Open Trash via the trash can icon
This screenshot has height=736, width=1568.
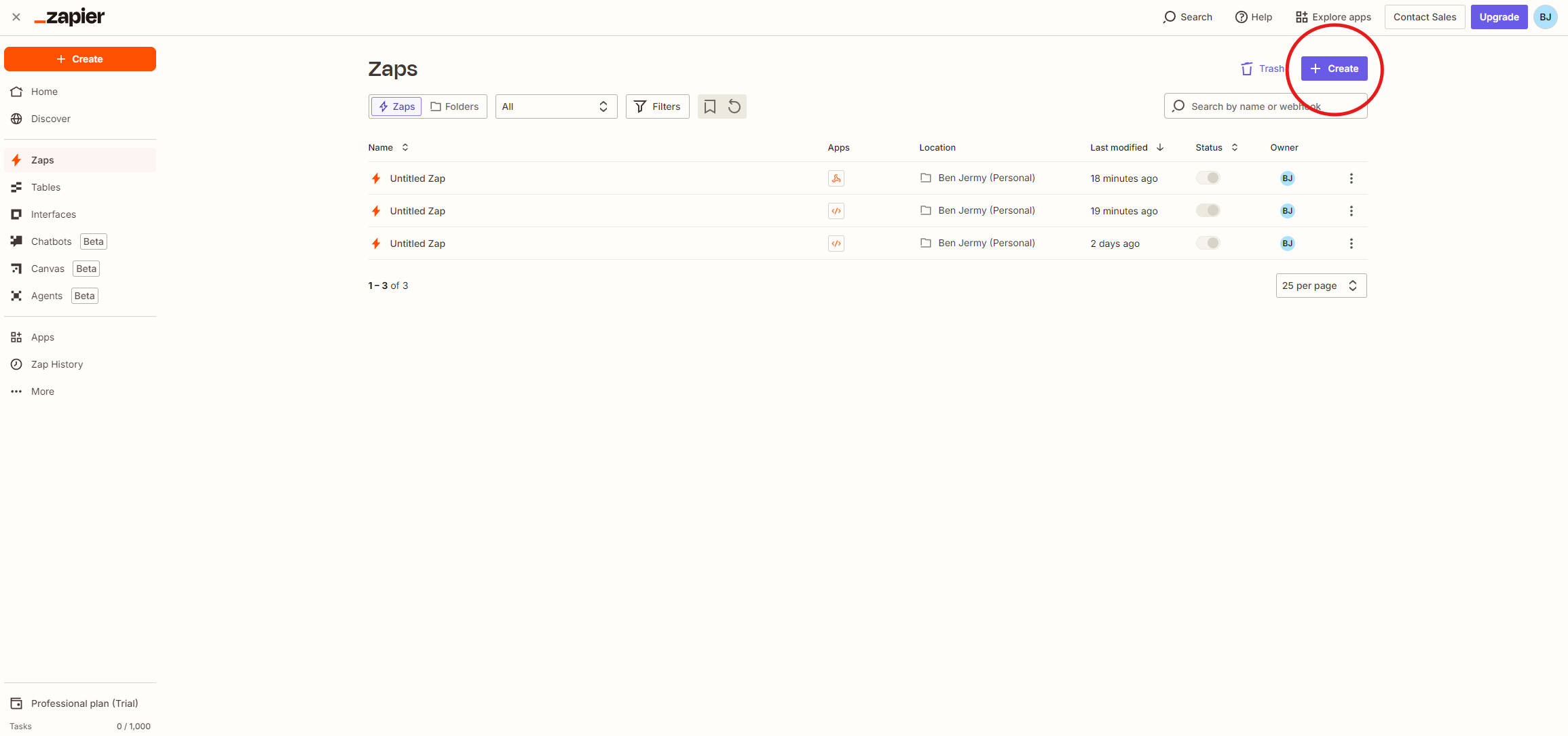tap(1246, 69)
